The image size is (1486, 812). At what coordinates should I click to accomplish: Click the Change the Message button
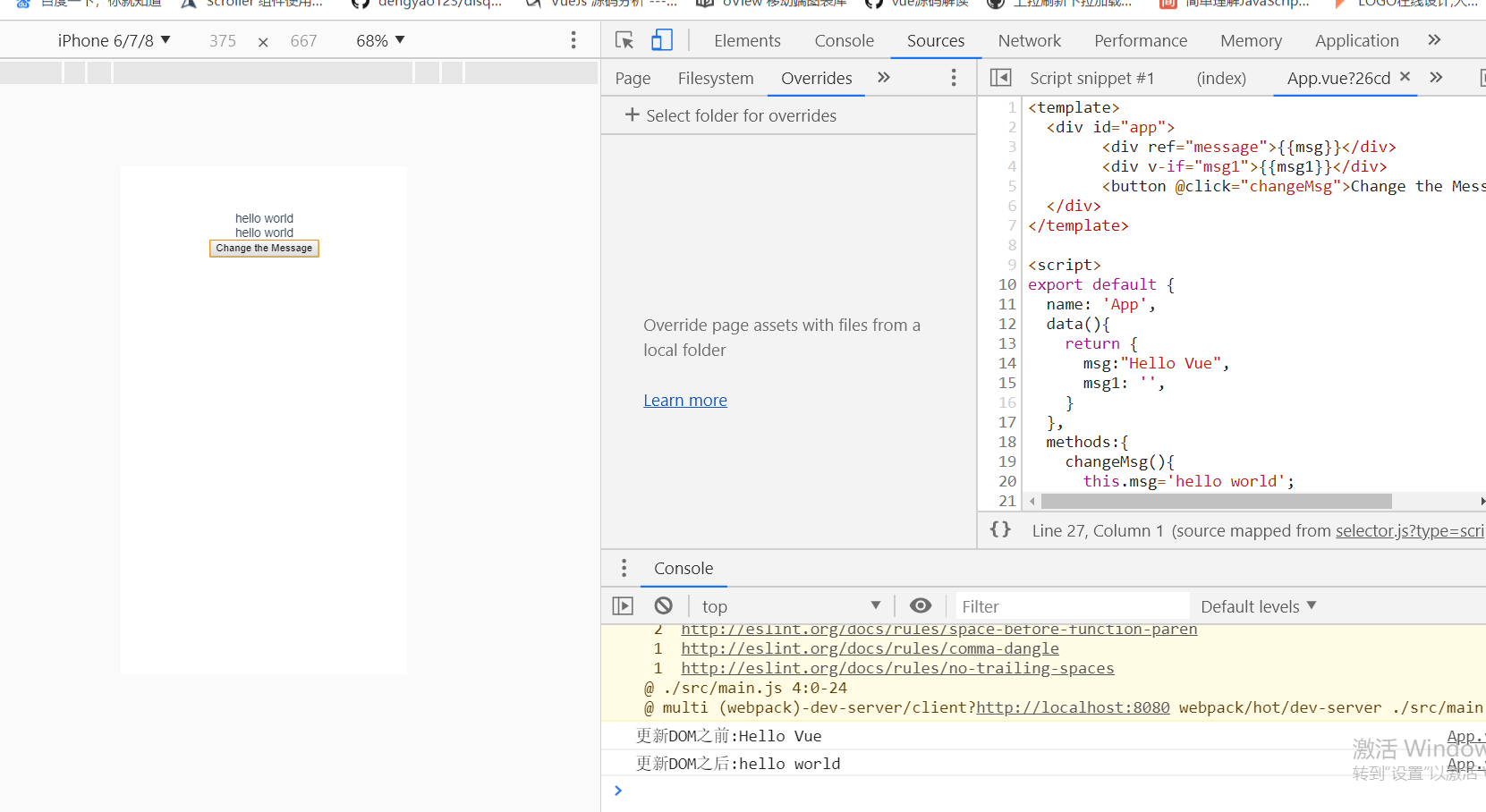(264, 248)
